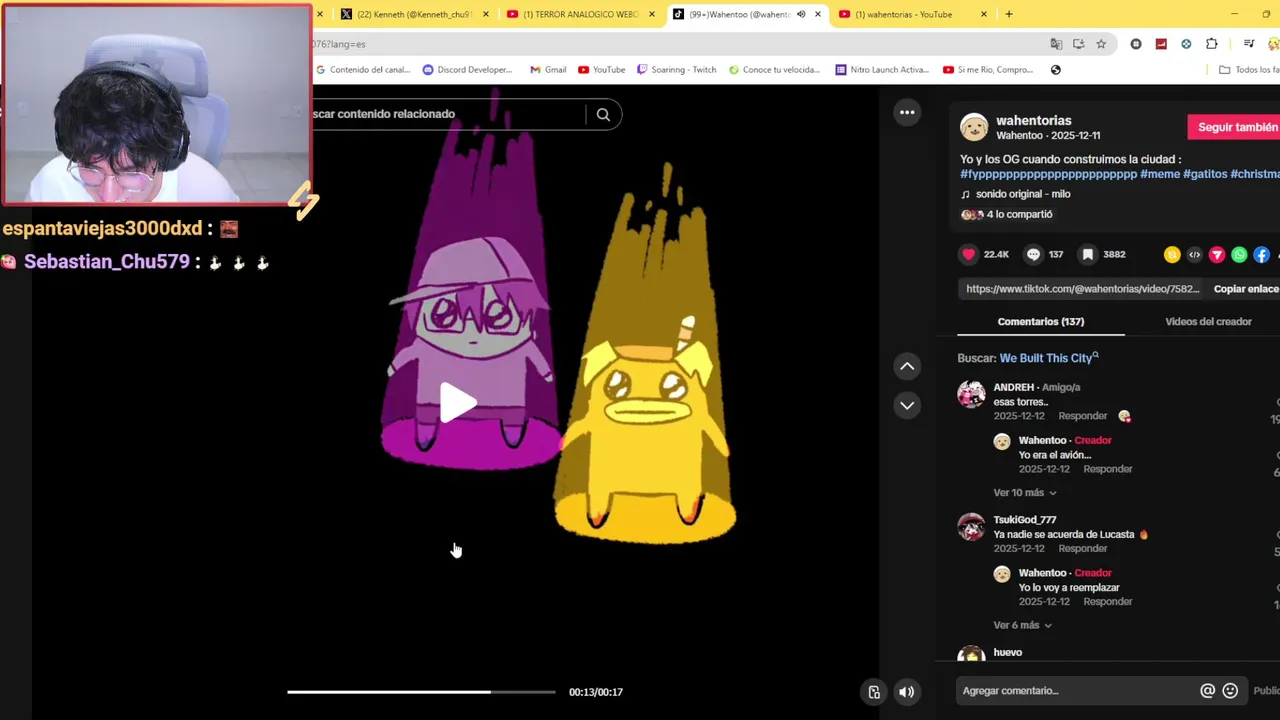Open the wahentorias profile name
Viewport: 1280px width, 720px height.
[1033, 121]
